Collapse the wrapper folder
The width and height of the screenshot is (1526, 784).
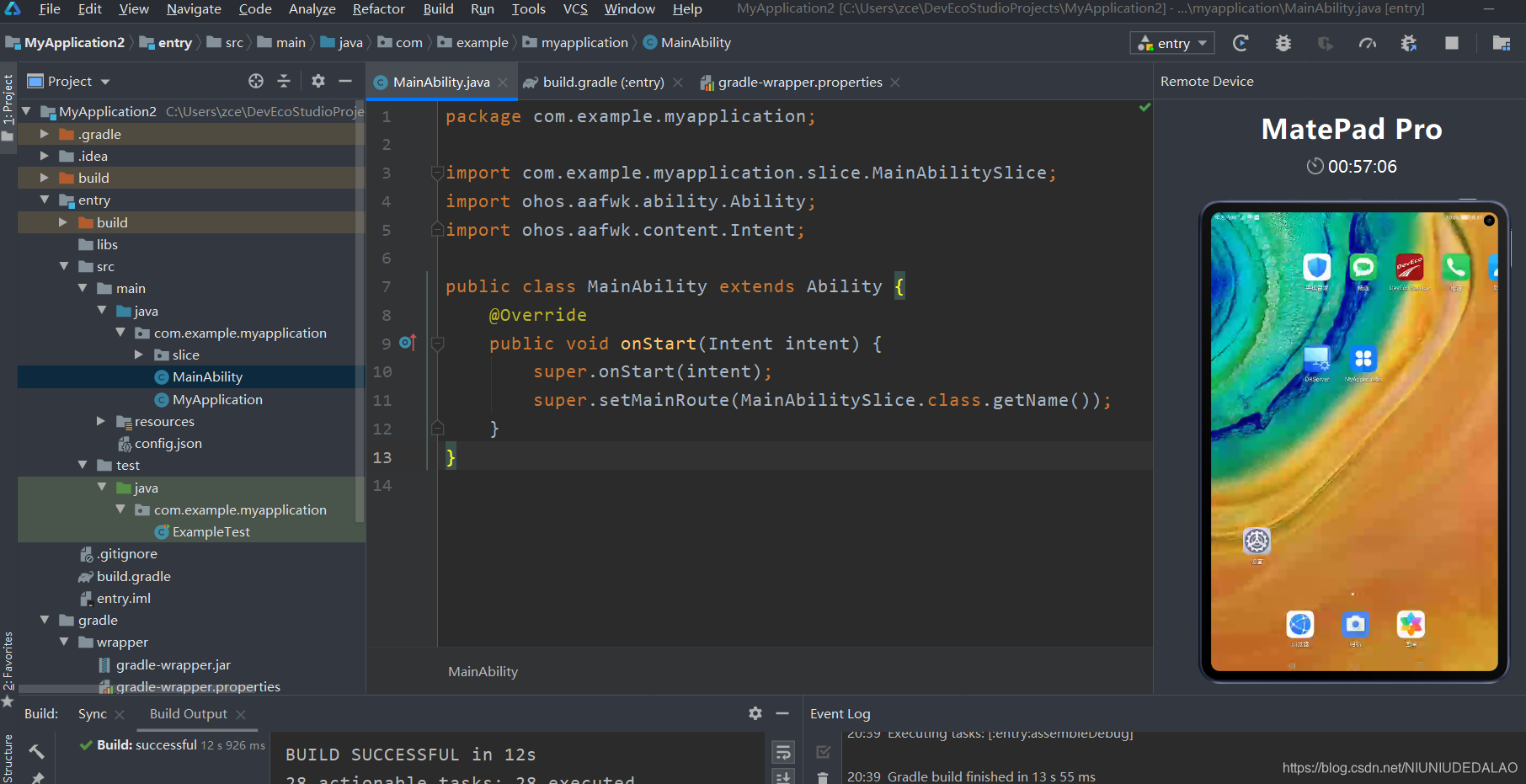point(64,642)
